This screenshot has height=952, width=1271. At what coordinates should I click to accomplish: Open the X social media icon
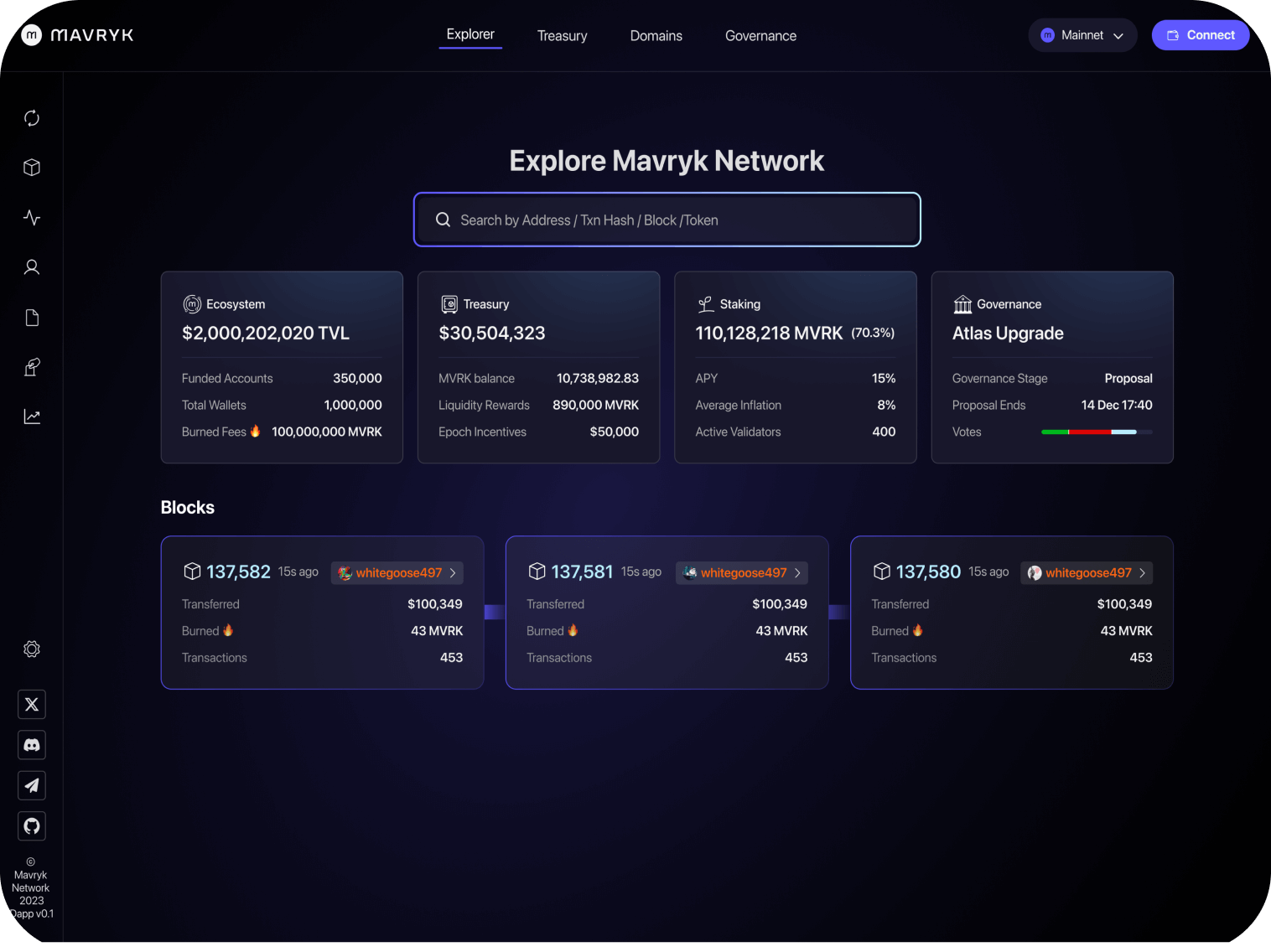[31, 704]
